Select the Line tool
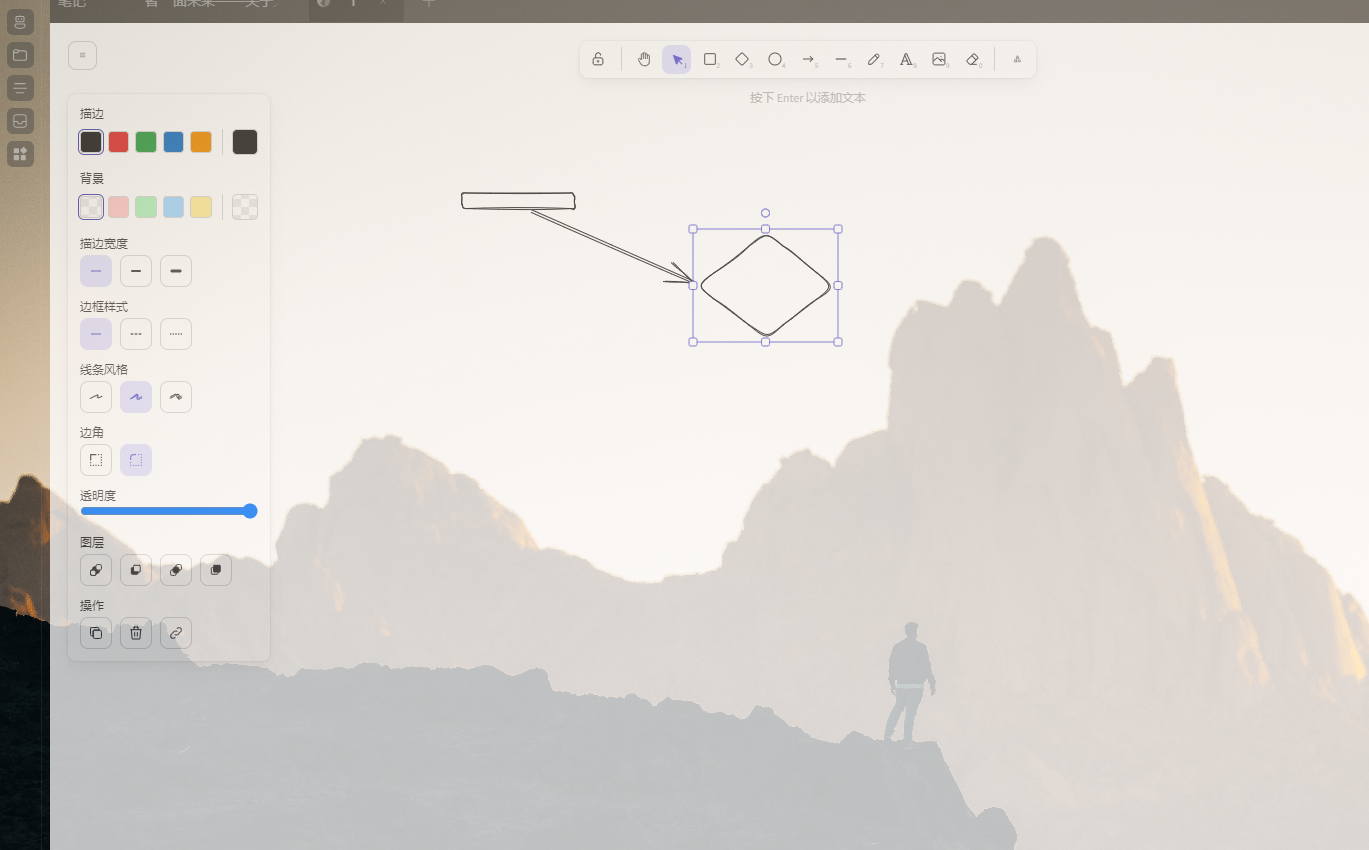The image size is (1369, 850). pos(841,60)
